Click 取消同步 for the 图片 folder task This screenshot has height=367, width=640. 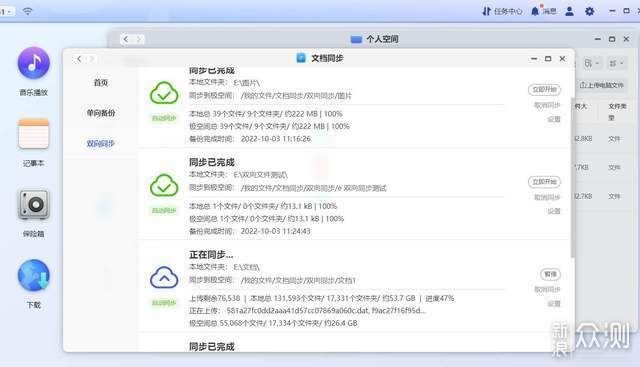(547, 105)
